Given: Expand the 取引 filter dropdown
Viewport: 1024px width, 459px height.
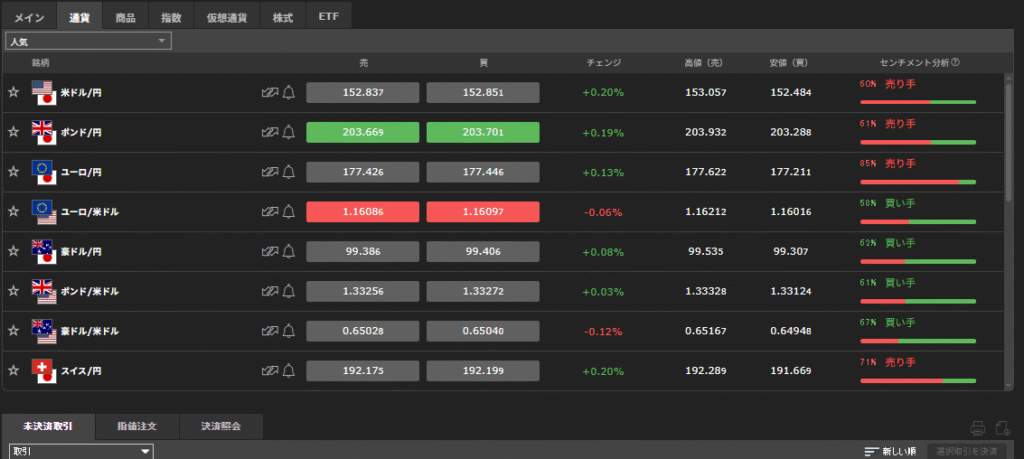Looking at the screenshot, I should click(80, 452).
